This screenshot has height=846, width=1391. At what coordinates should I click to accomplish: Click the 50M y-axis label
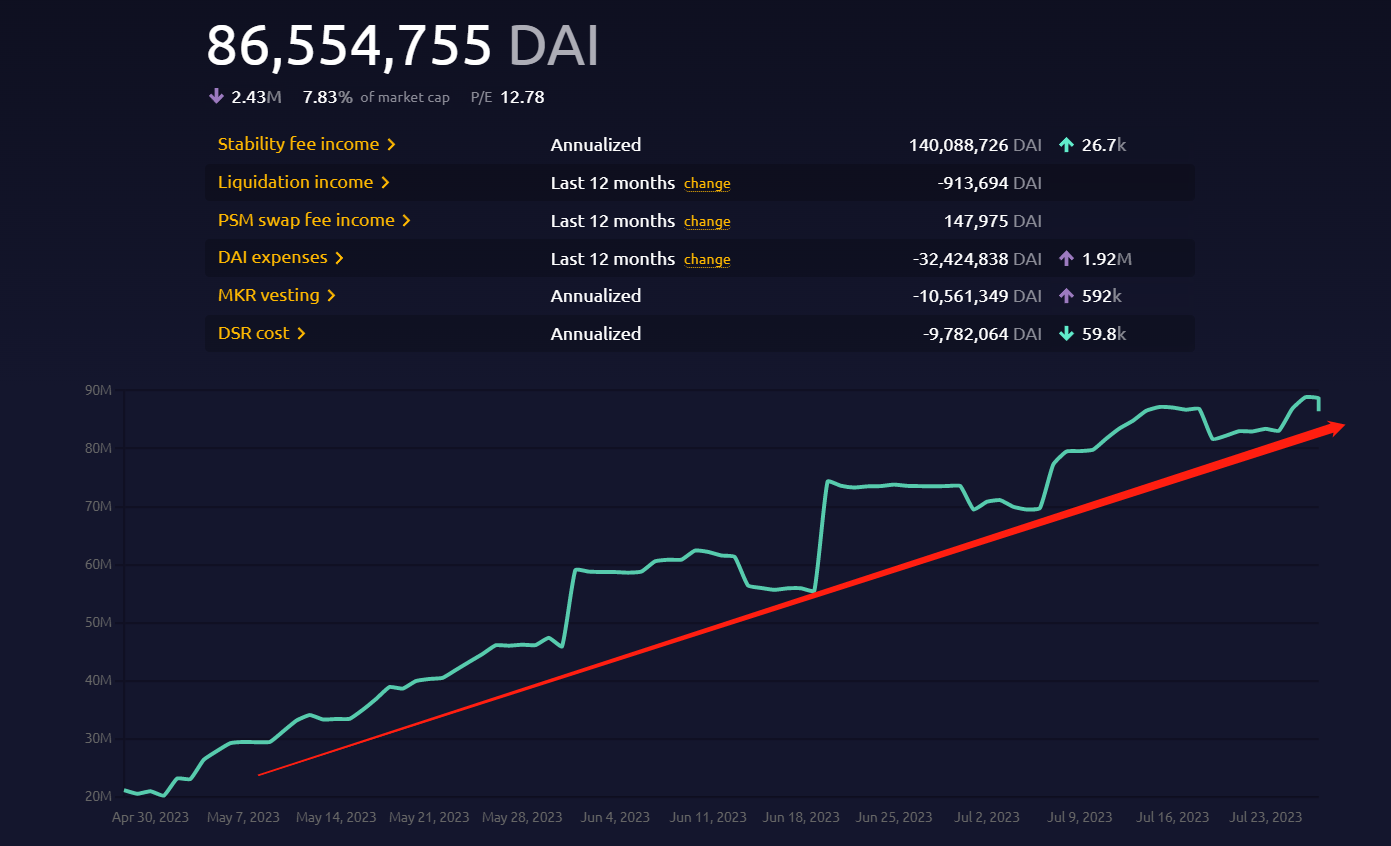[98, 623]
